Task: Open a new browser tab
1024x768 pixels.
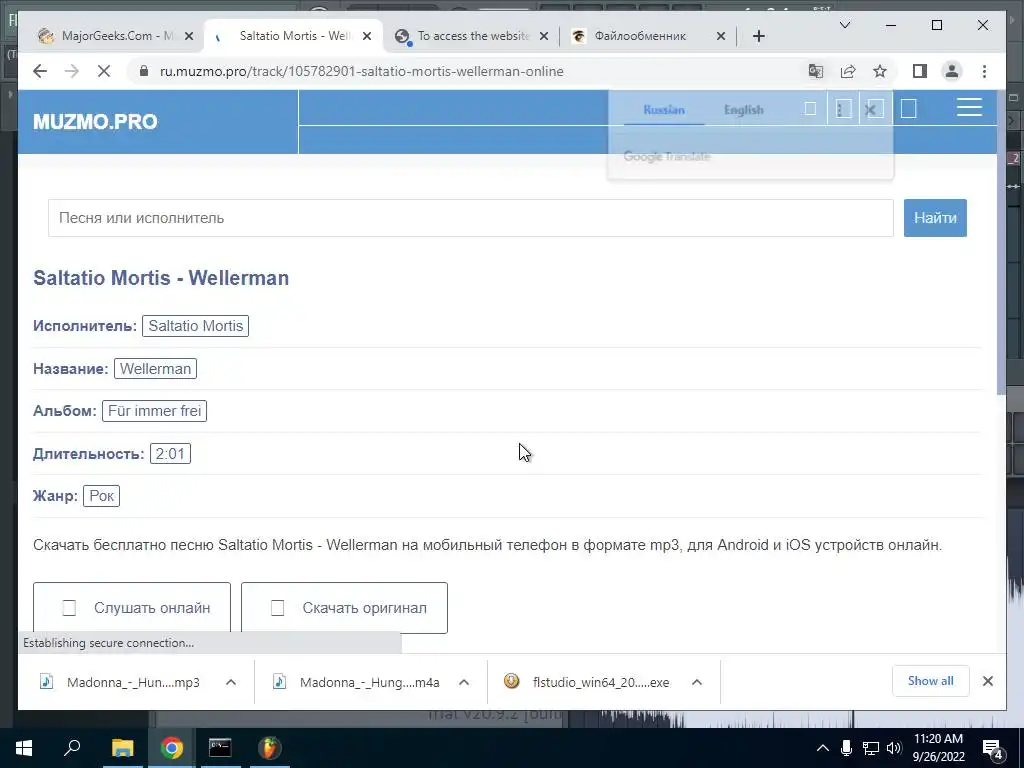Action: tap(758, 36)
